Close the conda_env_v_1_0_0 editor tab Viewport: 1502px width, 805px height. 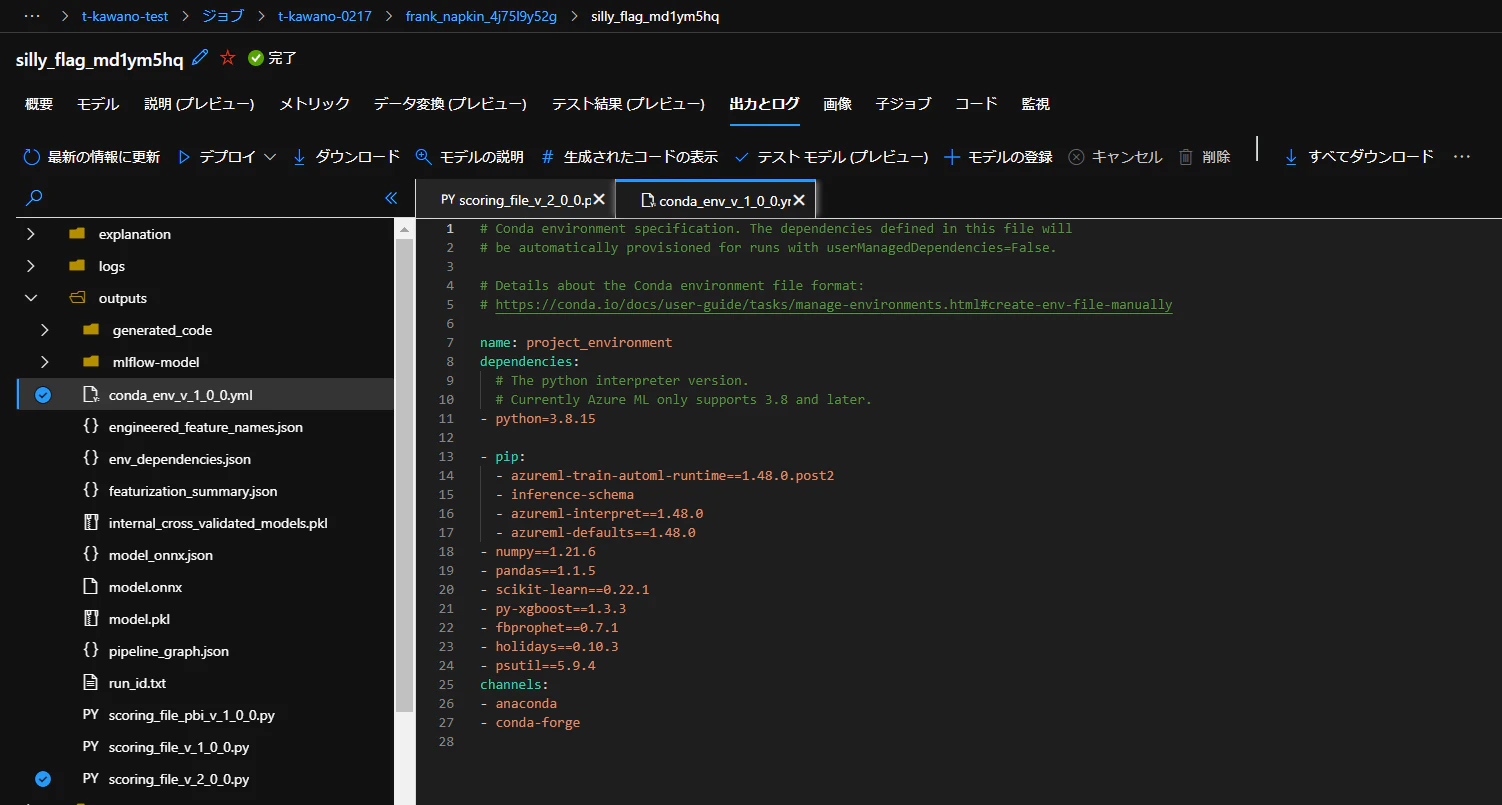[x=800, y=199]
